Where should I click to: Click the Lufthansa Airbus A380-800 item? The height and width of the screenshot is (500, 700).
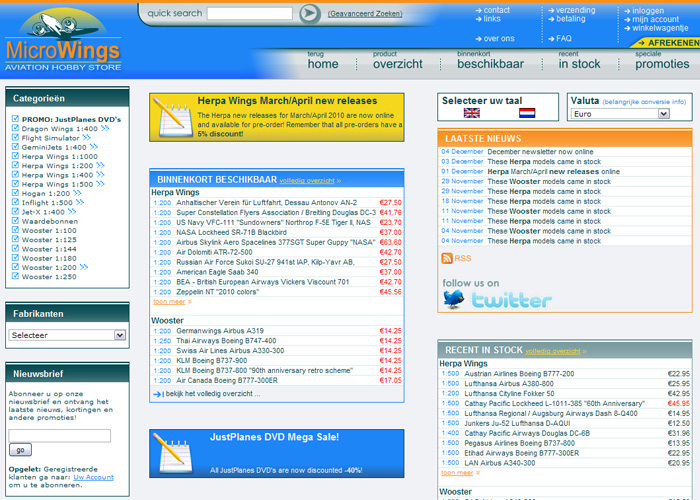point(509,383)
